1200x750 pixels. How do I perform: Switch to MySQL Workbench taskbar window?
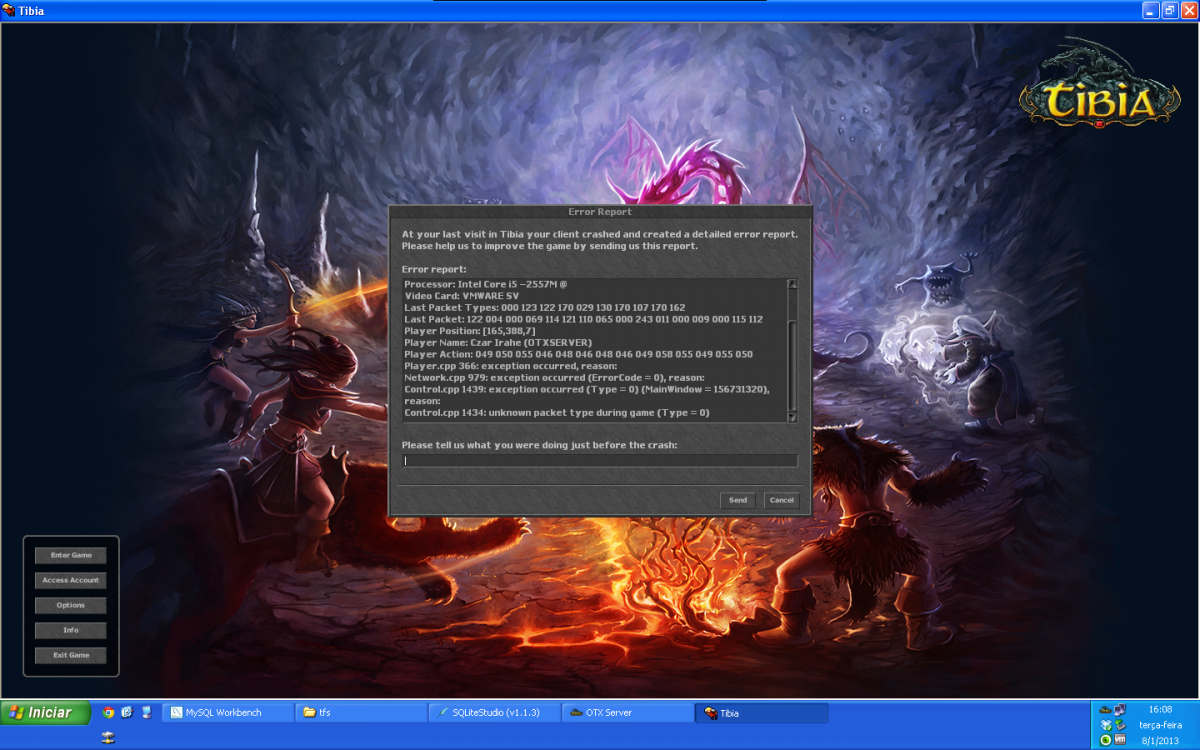pos(228,713)
